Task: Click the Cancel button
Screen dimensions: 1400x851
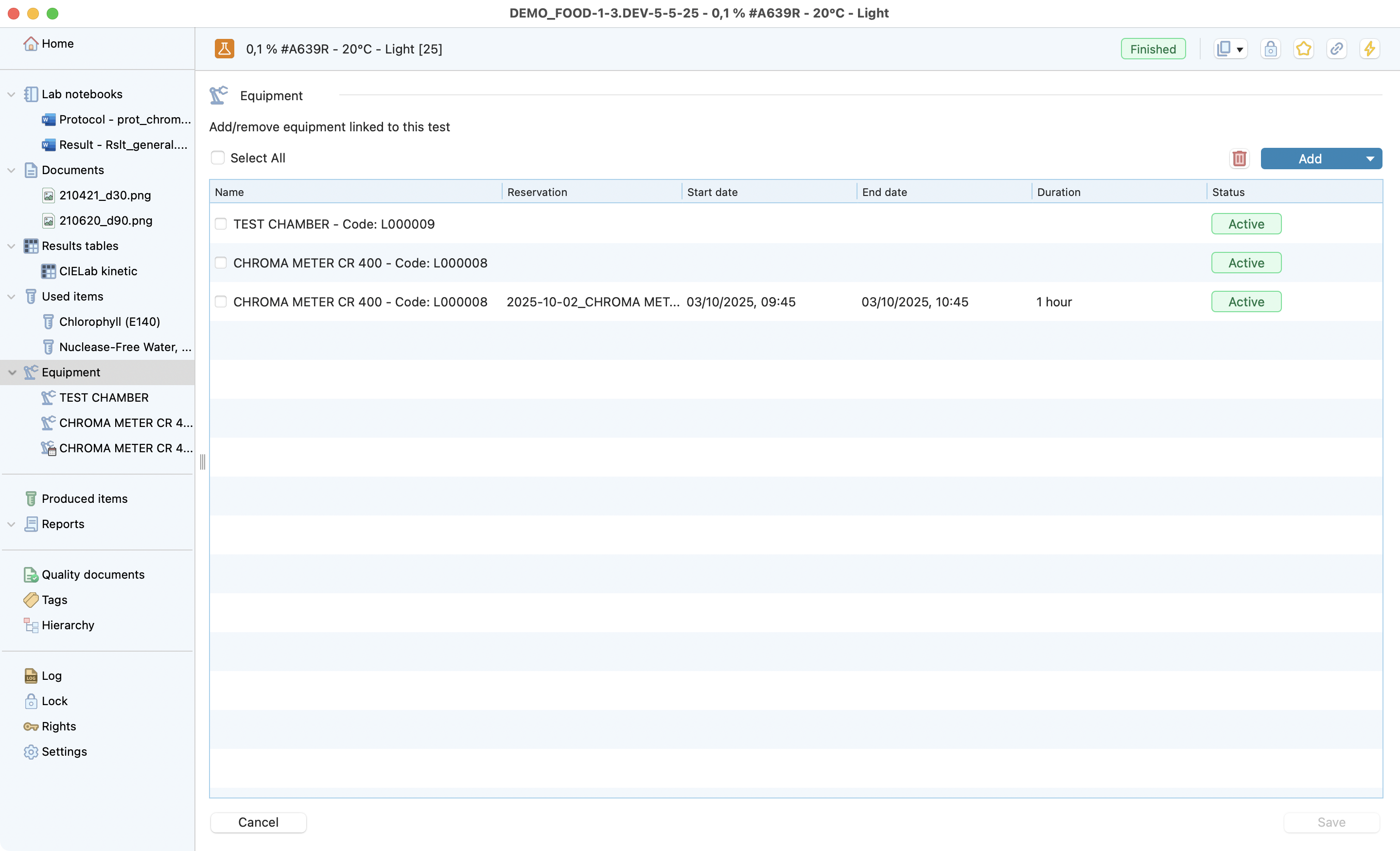Action: 258,822
